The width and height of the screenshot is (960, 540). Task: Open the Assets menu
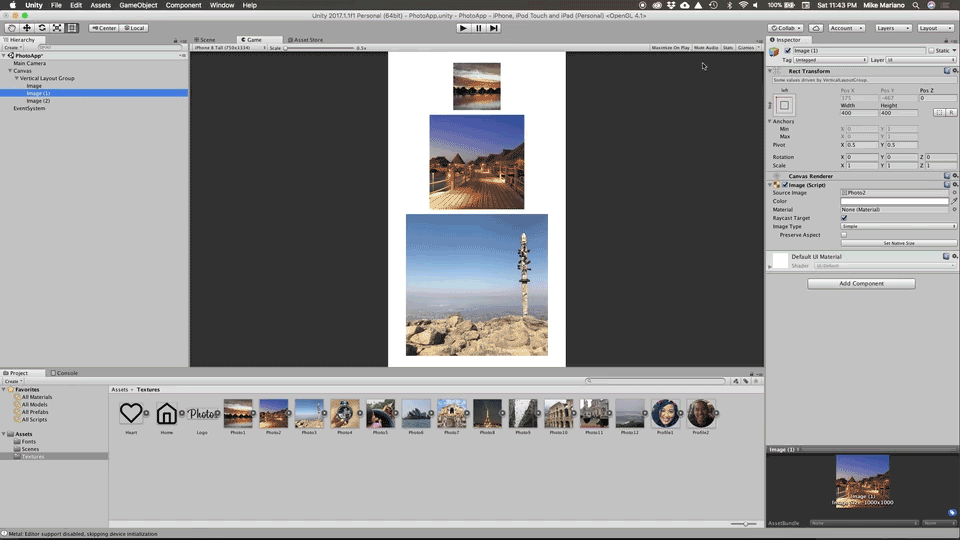[x=100, y=5]
